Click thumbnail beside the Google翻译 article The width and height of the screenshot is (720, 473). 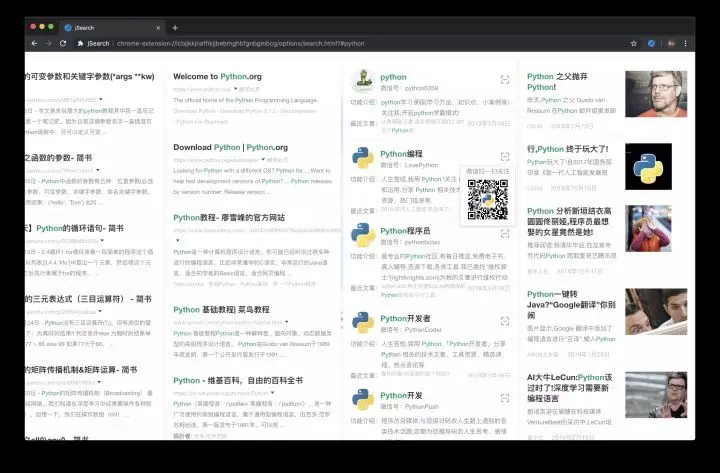656,311
